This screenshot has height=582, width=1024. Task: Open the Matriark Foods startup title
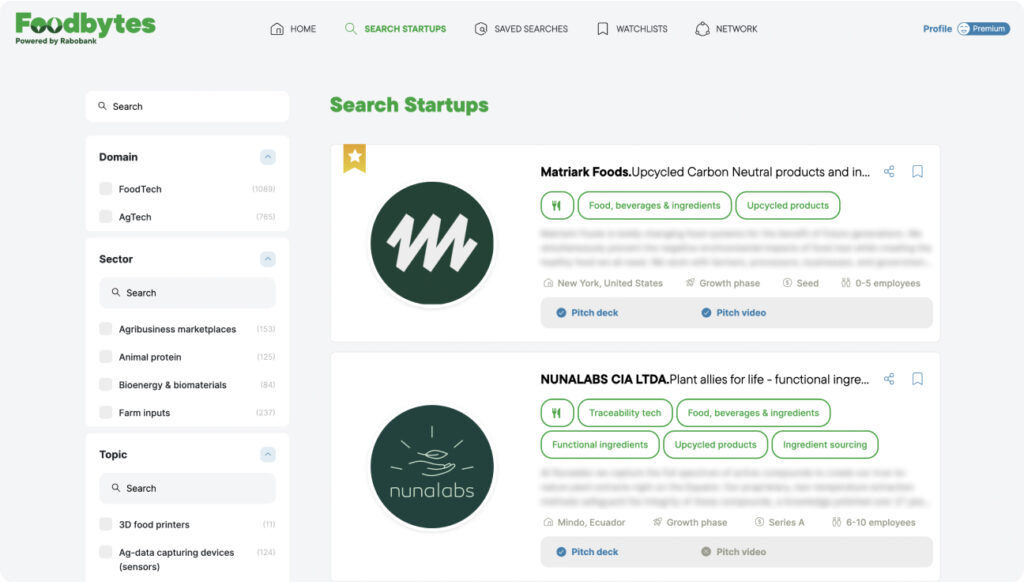pyautogui.click(x=705, y=172)
